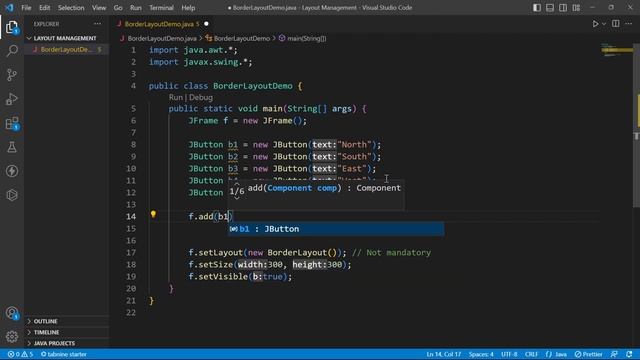Click the Ln 14, Col 17 status entry

click(444, 354)
